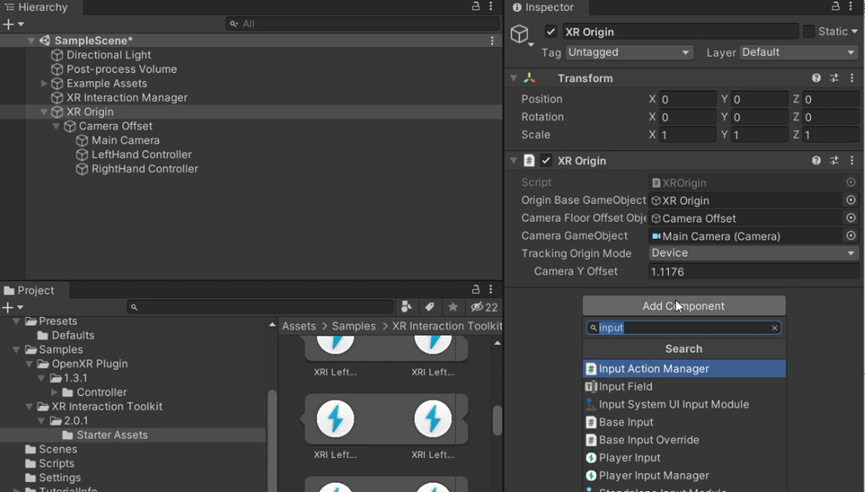This screenshot has width=865, height=492.
Task: Open Project panel three-dot menu
Action: [x=490, y=289]
